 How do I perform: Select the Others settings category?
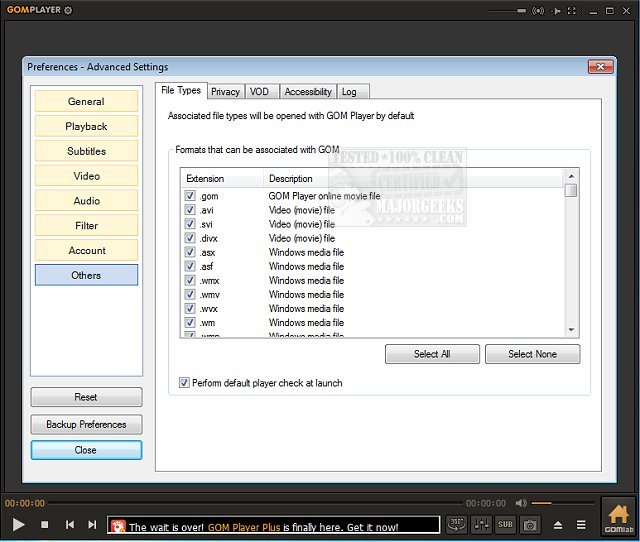[87, 275]
